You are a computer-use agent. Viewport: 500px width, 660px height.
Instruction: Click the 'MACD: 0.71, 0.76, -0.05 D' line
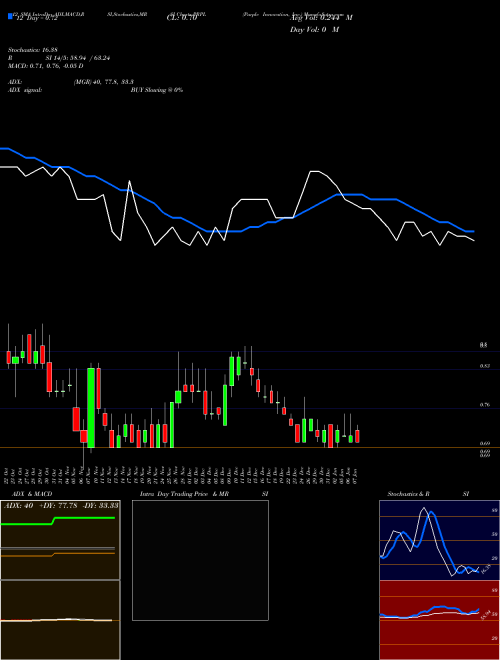45,66
